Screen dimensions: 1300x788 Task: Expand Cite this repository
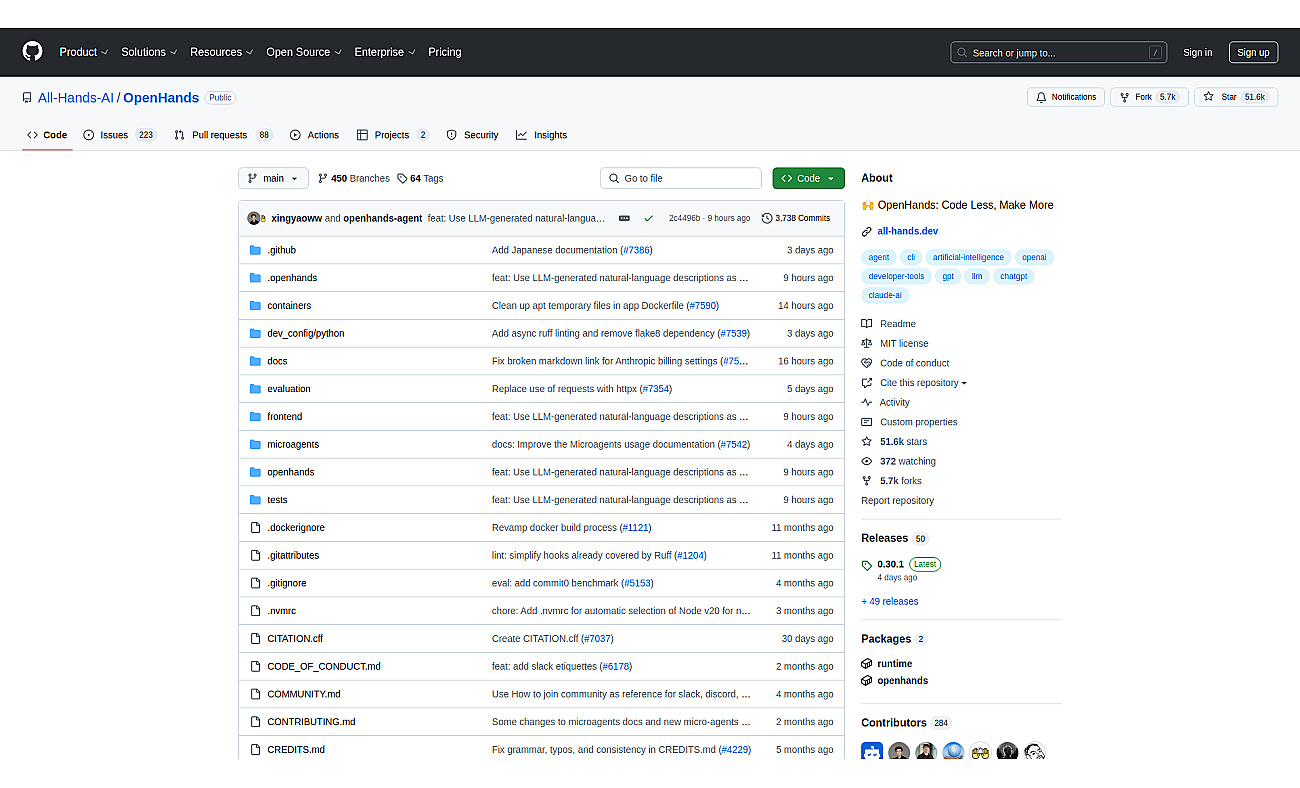pyautogui.click(x=923, y=383)
